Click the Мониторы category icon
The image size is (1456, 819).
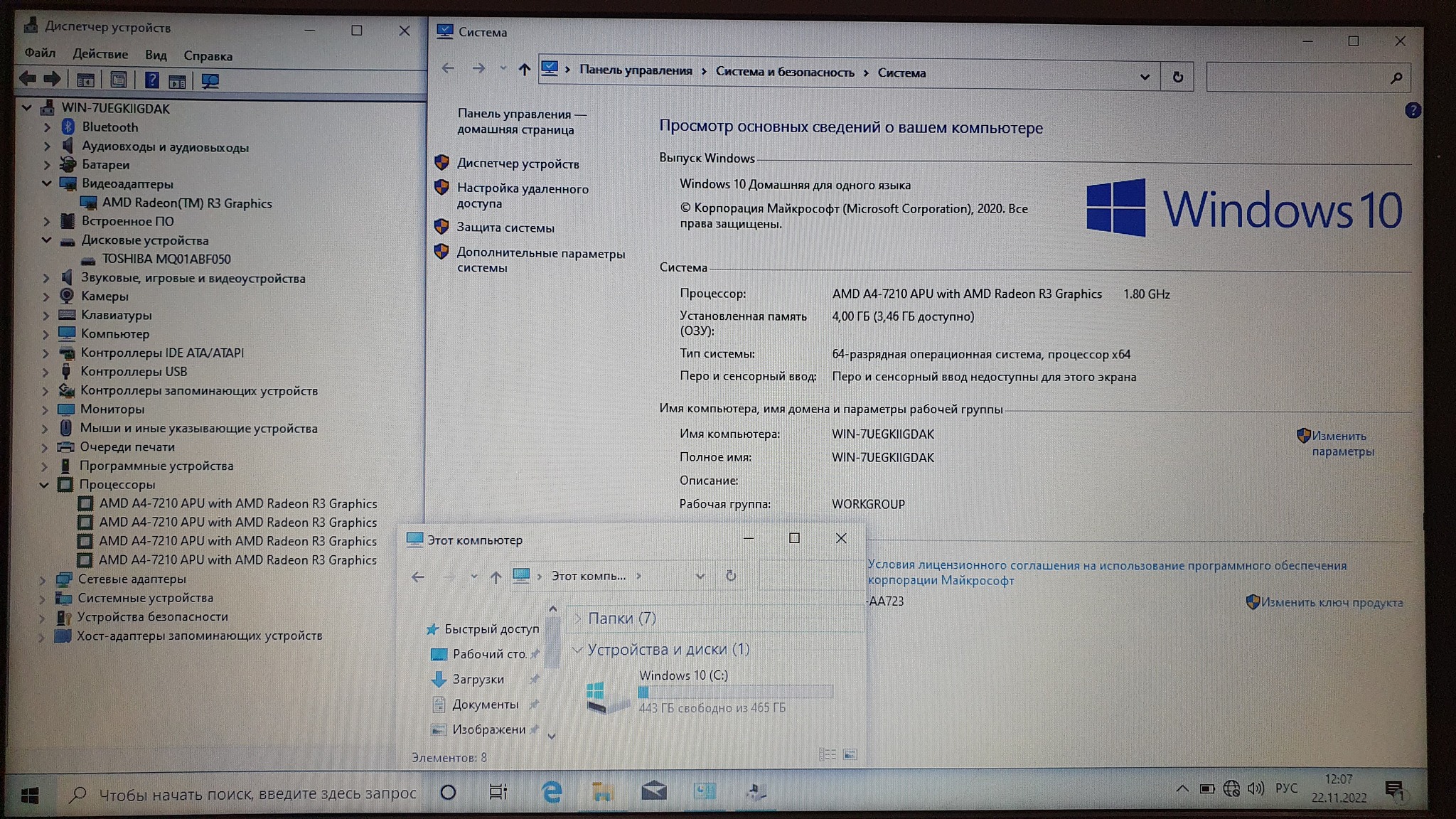point(66,409)
